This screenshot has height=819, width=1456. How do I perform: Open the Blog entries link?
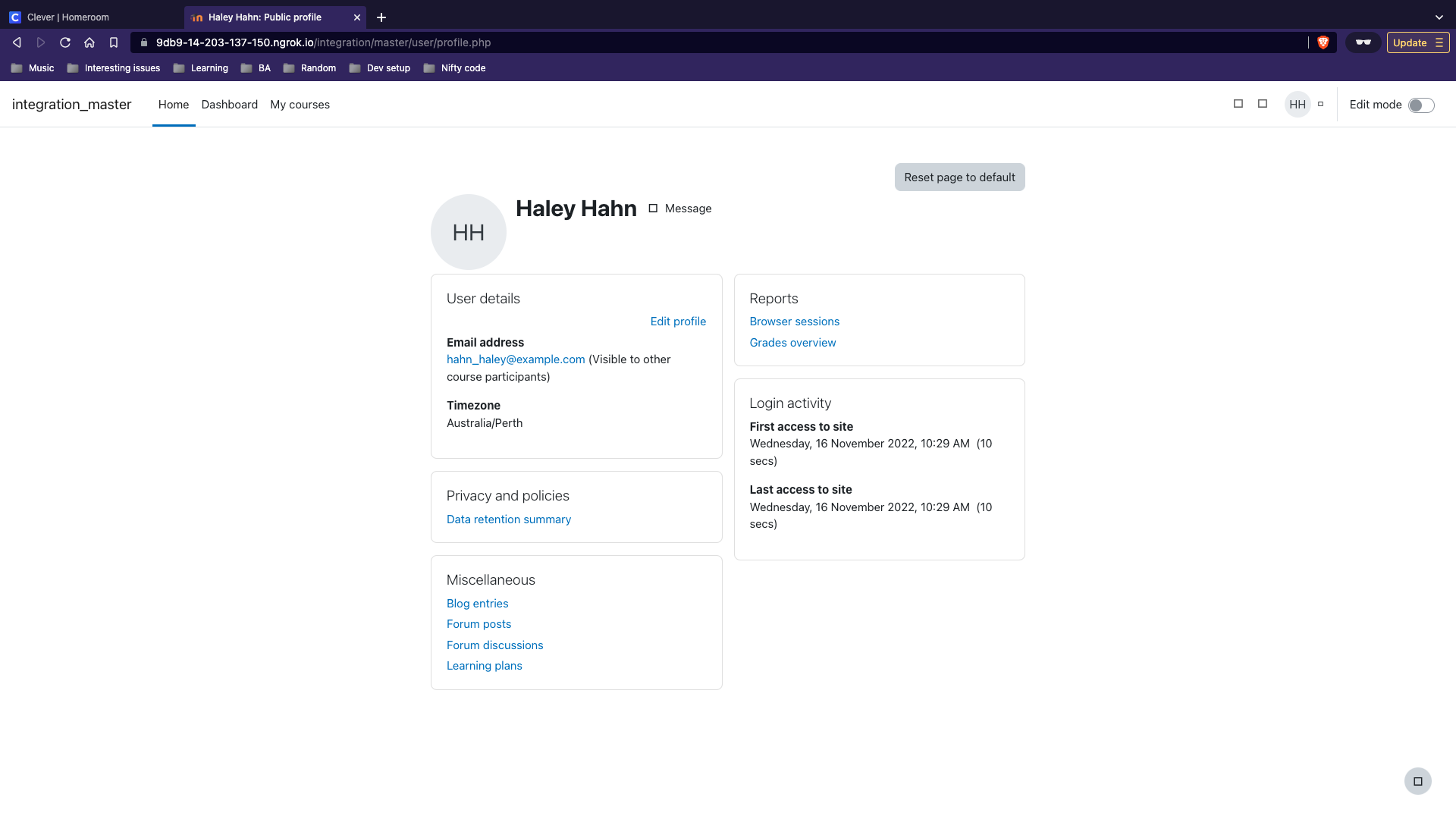pos(478,604)
